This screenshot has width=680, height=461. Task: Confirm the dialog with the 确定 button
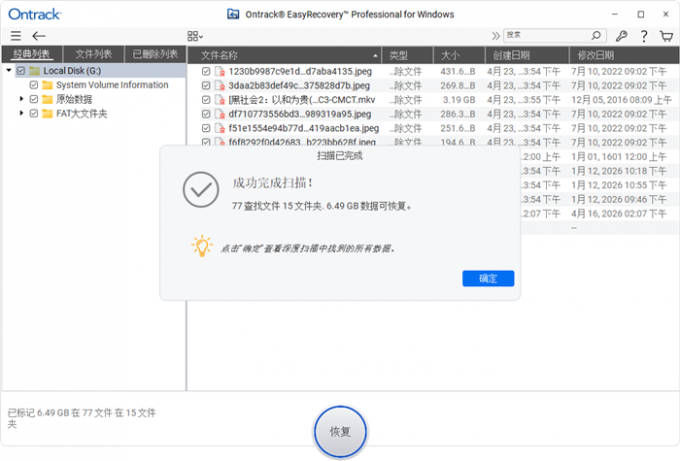pyautogui.click(x=488, y=278)
